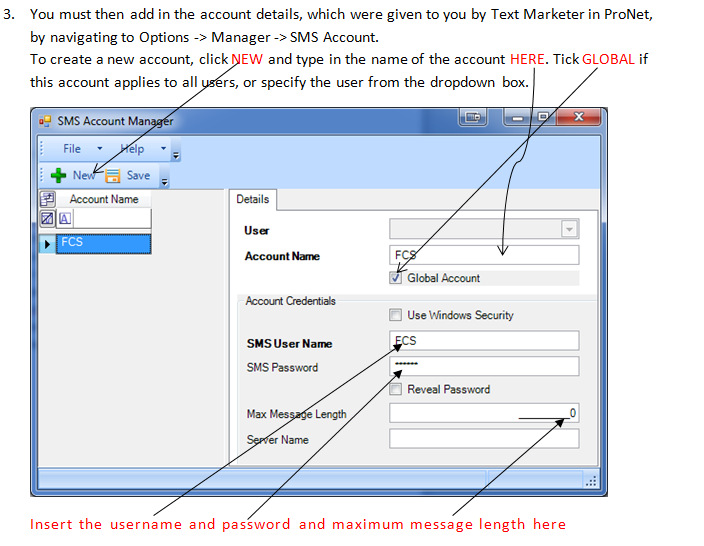
Task: Untick the Global Account checkbox
Action: click(x=396, y=278)
